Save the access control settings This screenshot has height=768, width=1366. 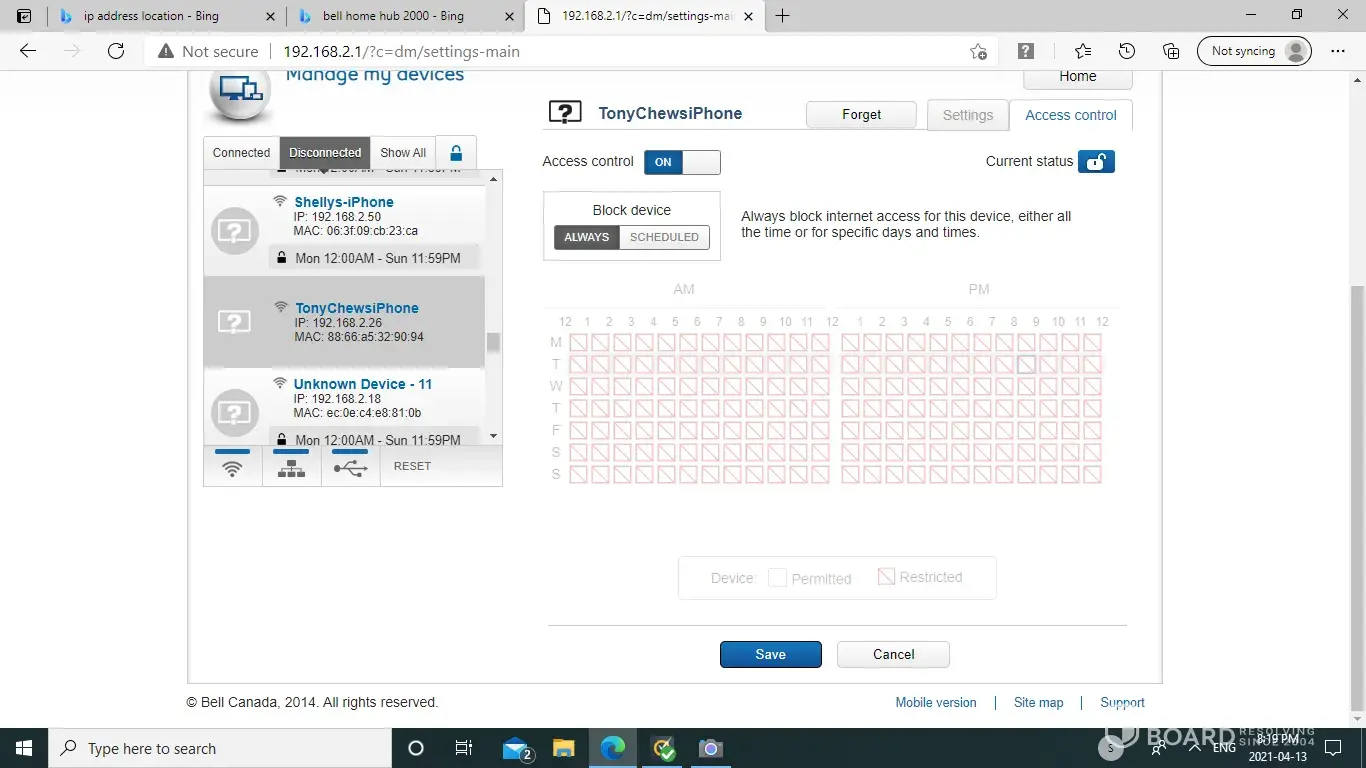click(770, 654)
